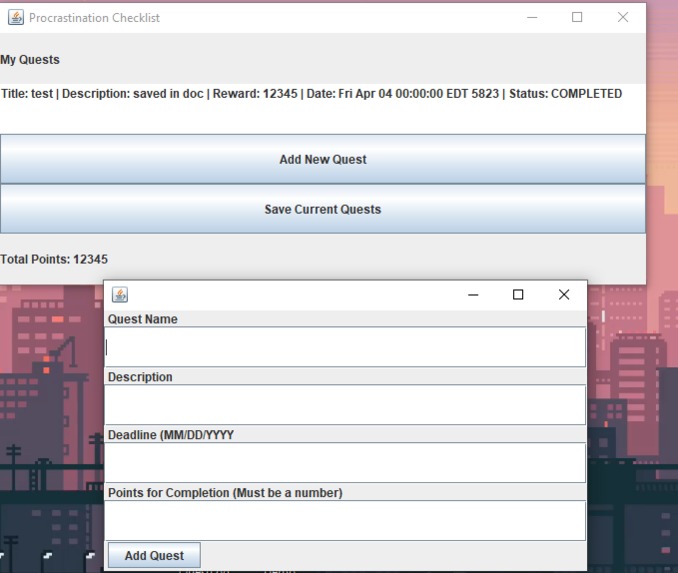Click the 'Quest Name' label
This screenshot has width=678, height=573.
click(143, 319)
